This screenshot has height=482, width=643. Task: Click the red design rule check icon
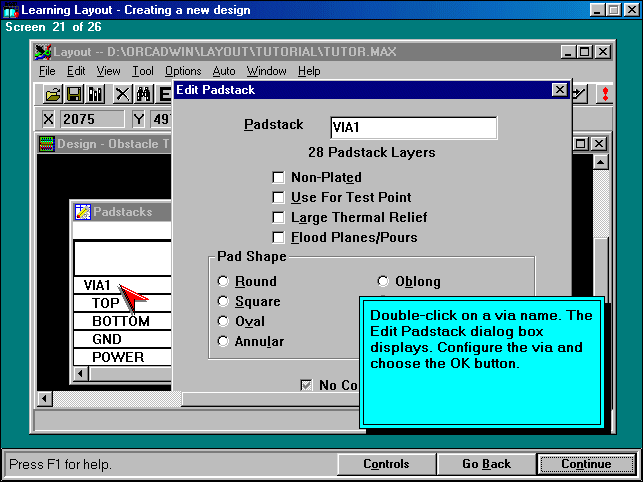[605, 94]
